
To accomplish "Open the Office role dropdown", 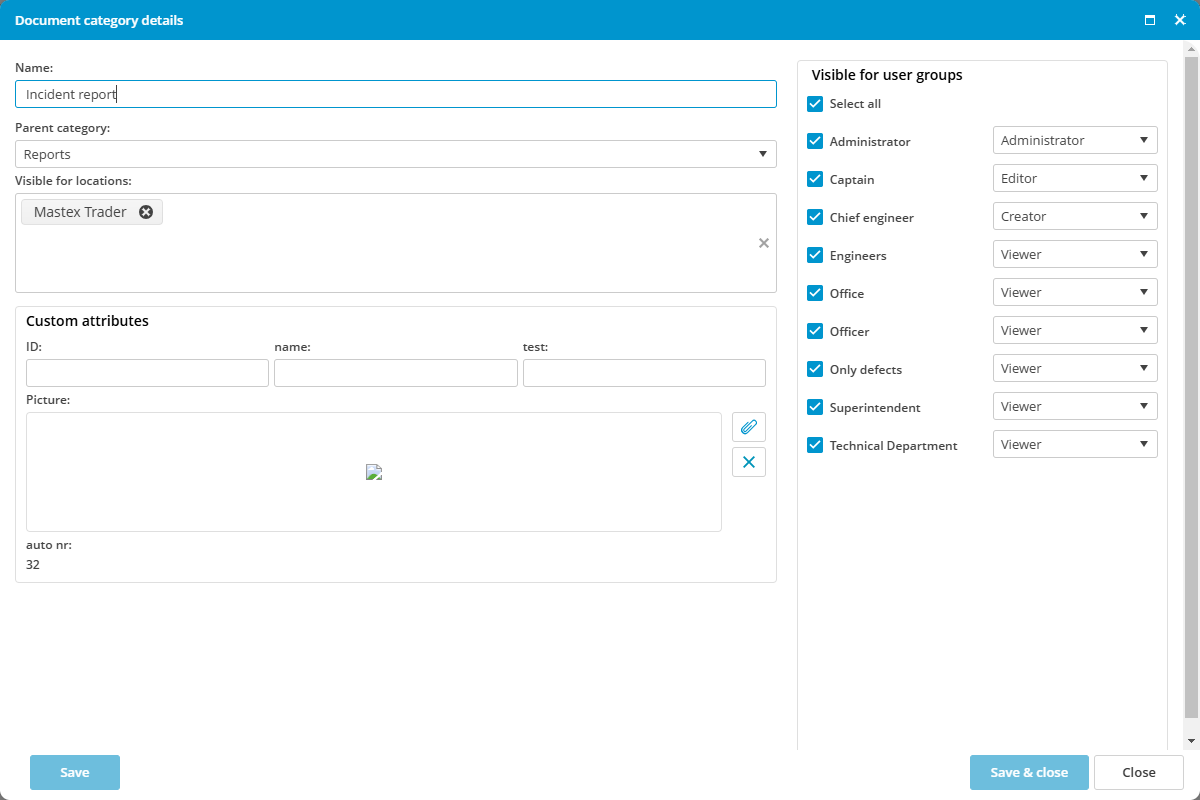I will (x=1075, y=292).
